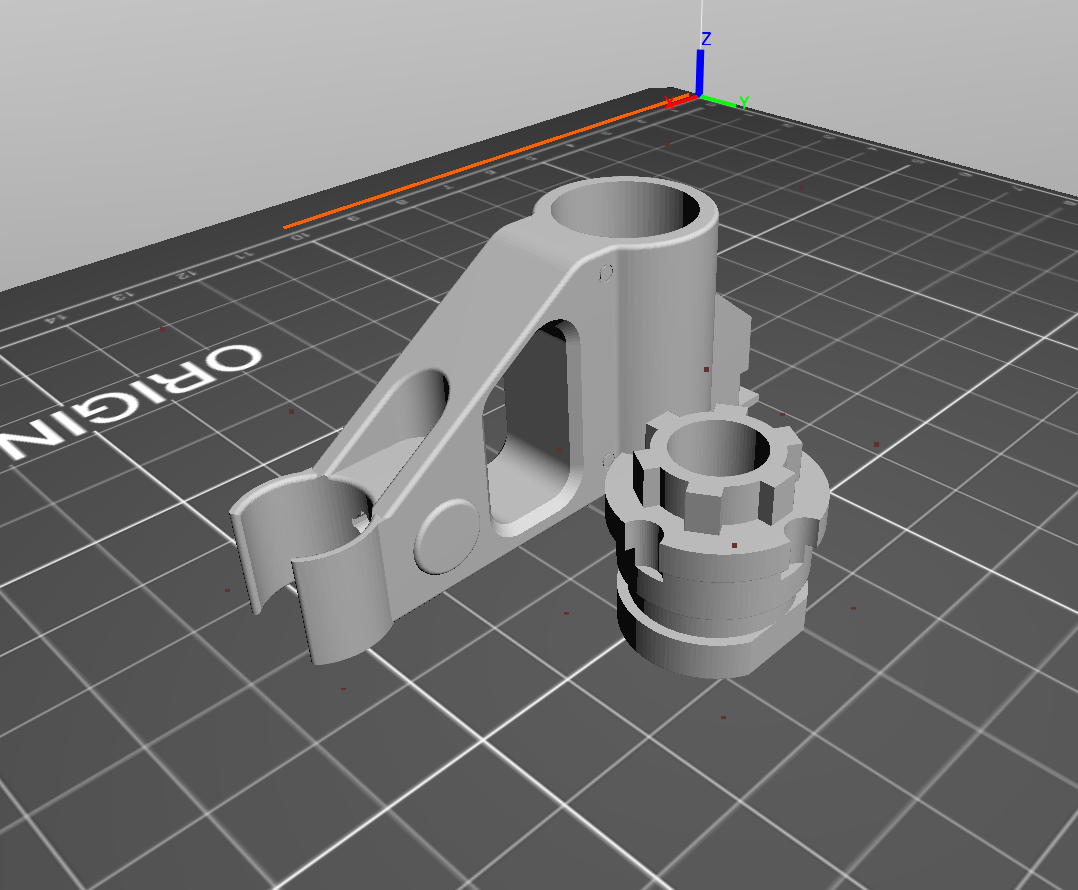The image size is (1078, 890).
Task: Select the green Y axis arrow
Action: tap(719, 100)
